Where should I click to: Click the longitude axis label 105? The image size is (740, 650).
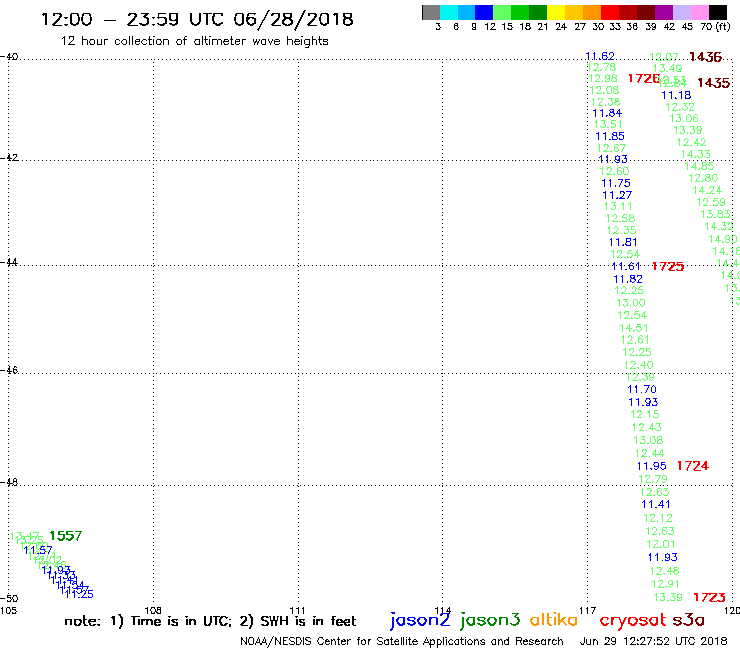tap(8, 610)
